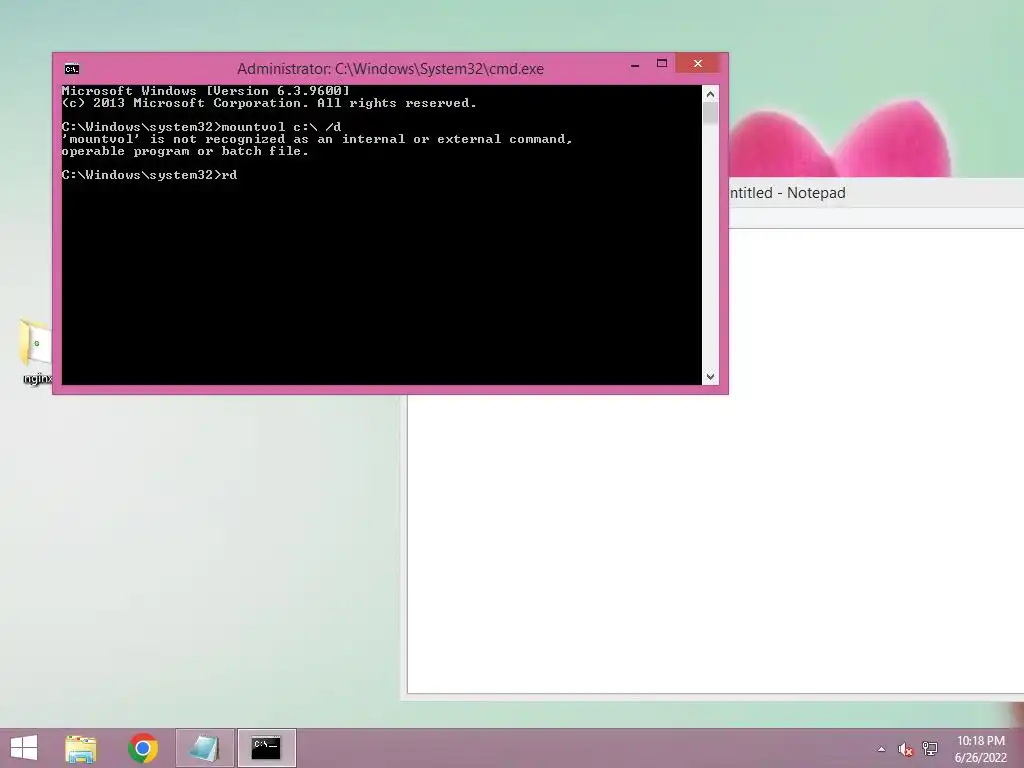
Task: Click the 'is not recognized' error line
Action: (x=317, y=139)
